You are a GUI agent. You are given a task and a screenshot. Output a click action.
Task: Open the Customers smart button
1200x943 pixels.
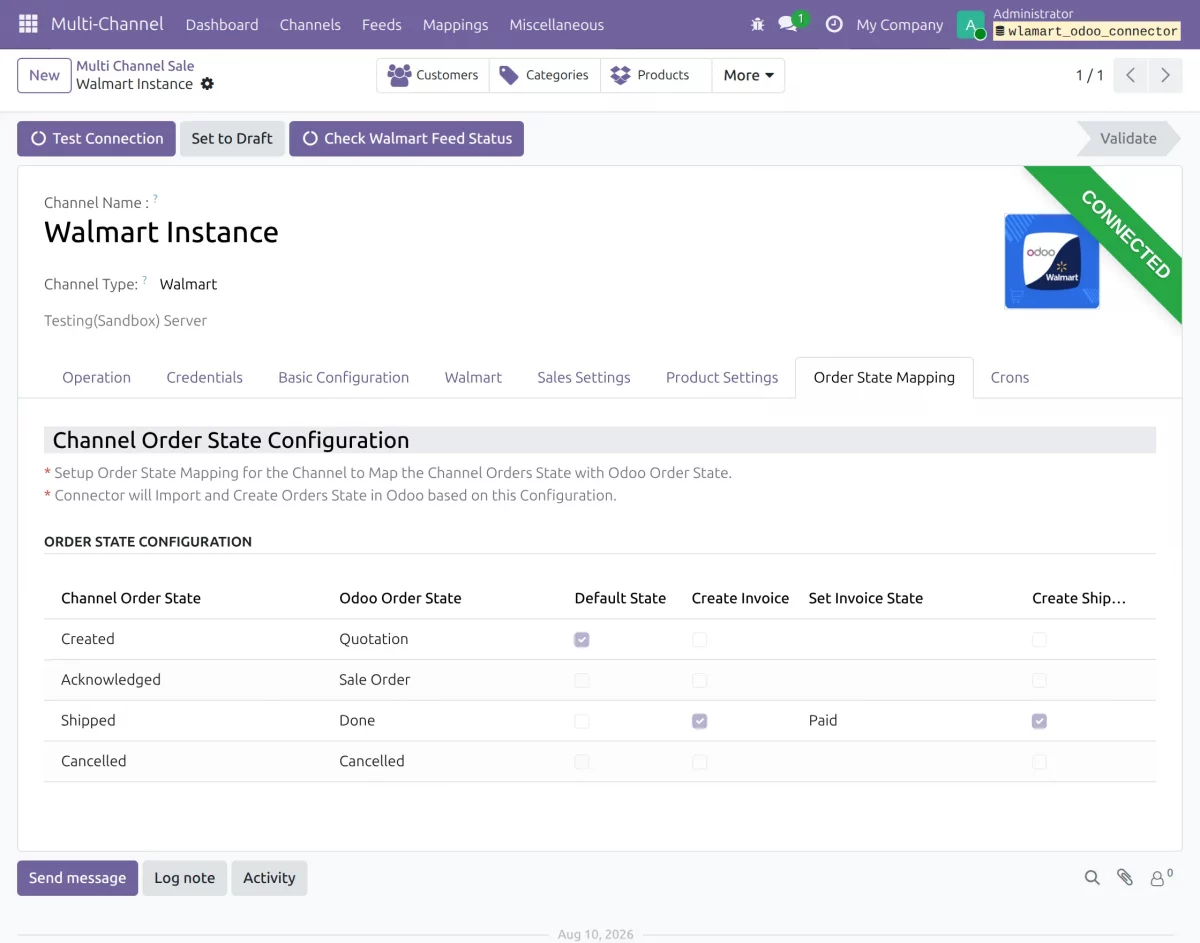pos(433,75)
